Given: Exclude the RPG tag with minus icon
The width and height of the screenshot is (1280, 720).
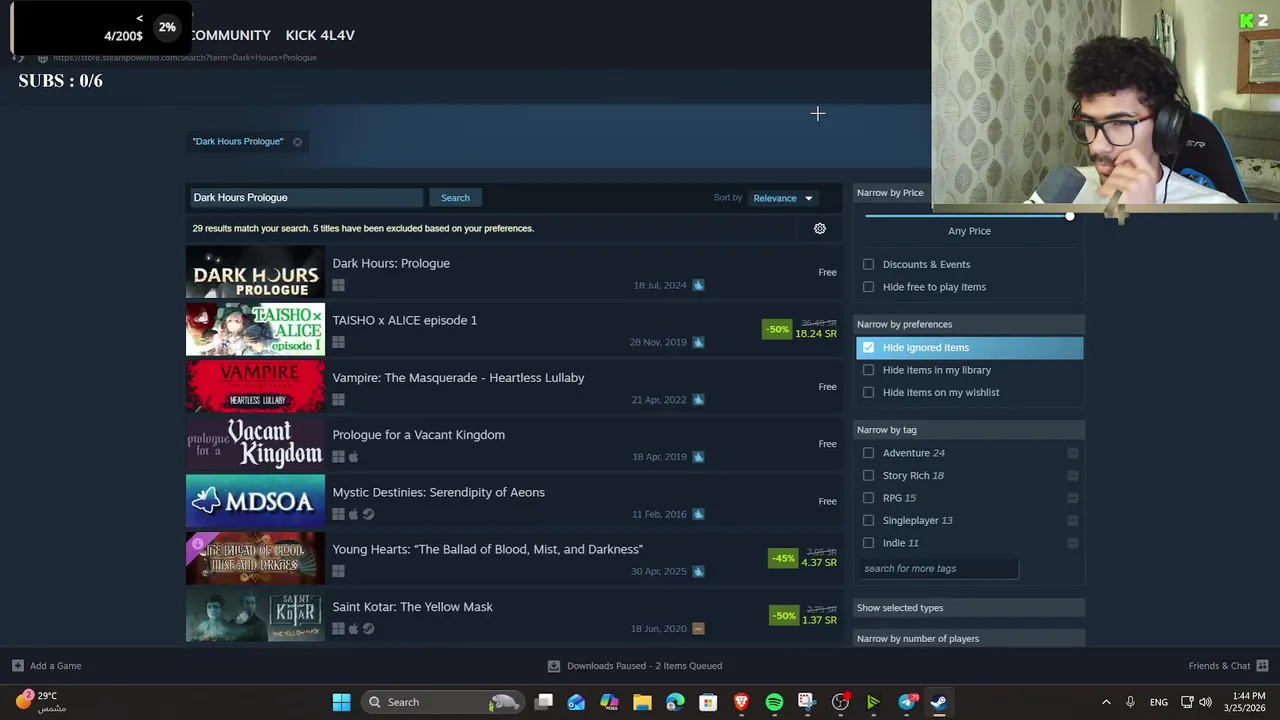Looking at the screenshot, I should [1072, 498].
